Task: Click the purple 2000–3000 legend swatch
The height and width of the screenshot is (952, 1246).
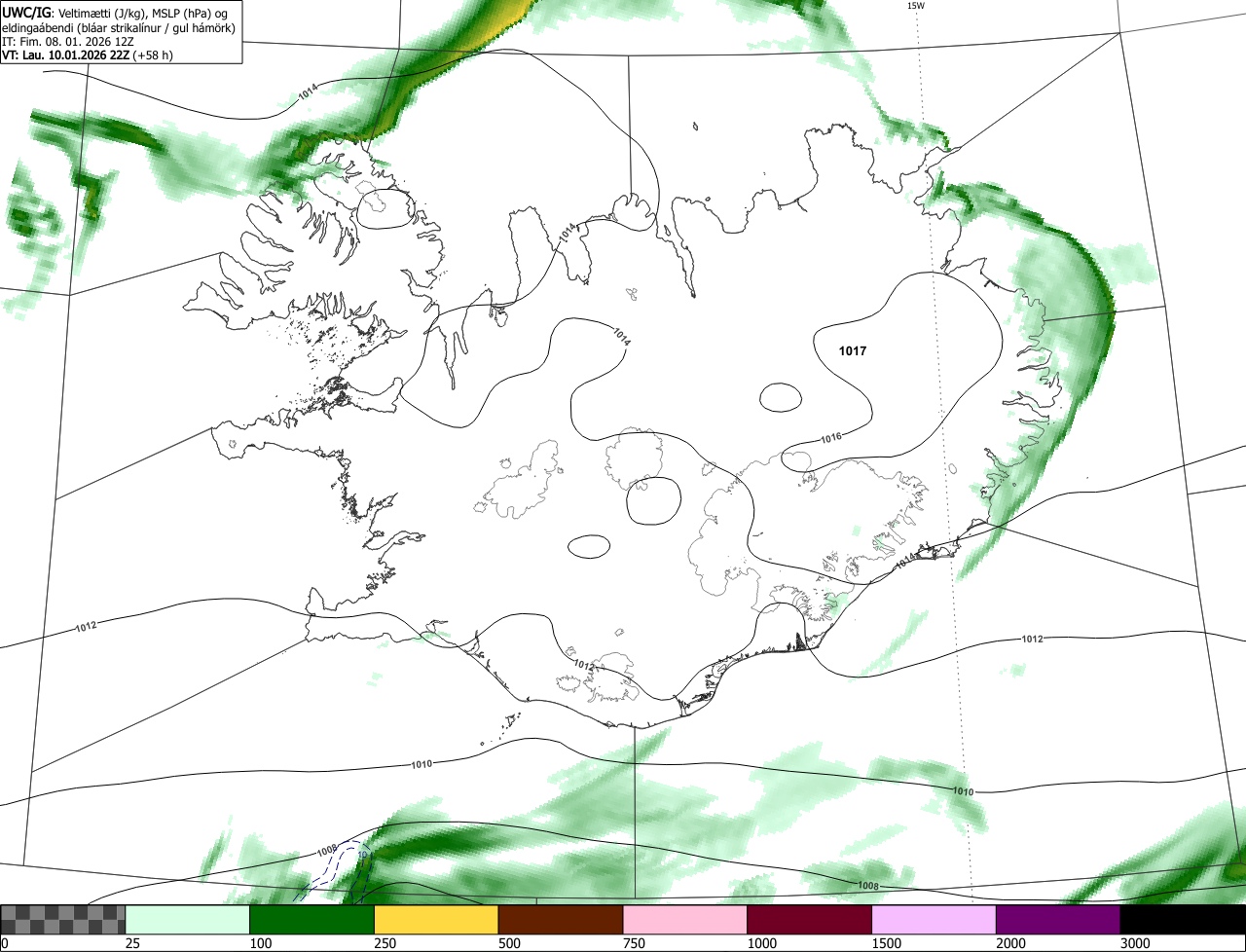Action: tap(1058, 919)
